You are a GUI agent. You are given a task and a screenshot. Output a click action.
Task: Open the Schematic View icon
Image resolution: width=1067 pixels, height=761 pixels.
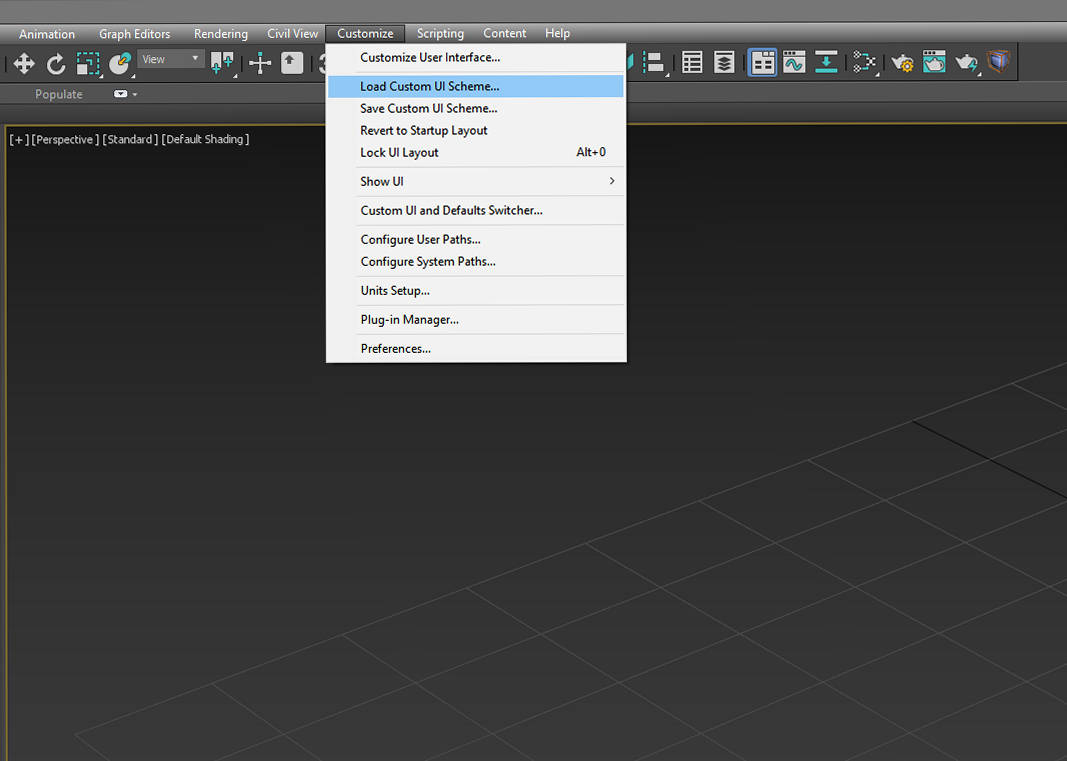click(x=826, y=63)
